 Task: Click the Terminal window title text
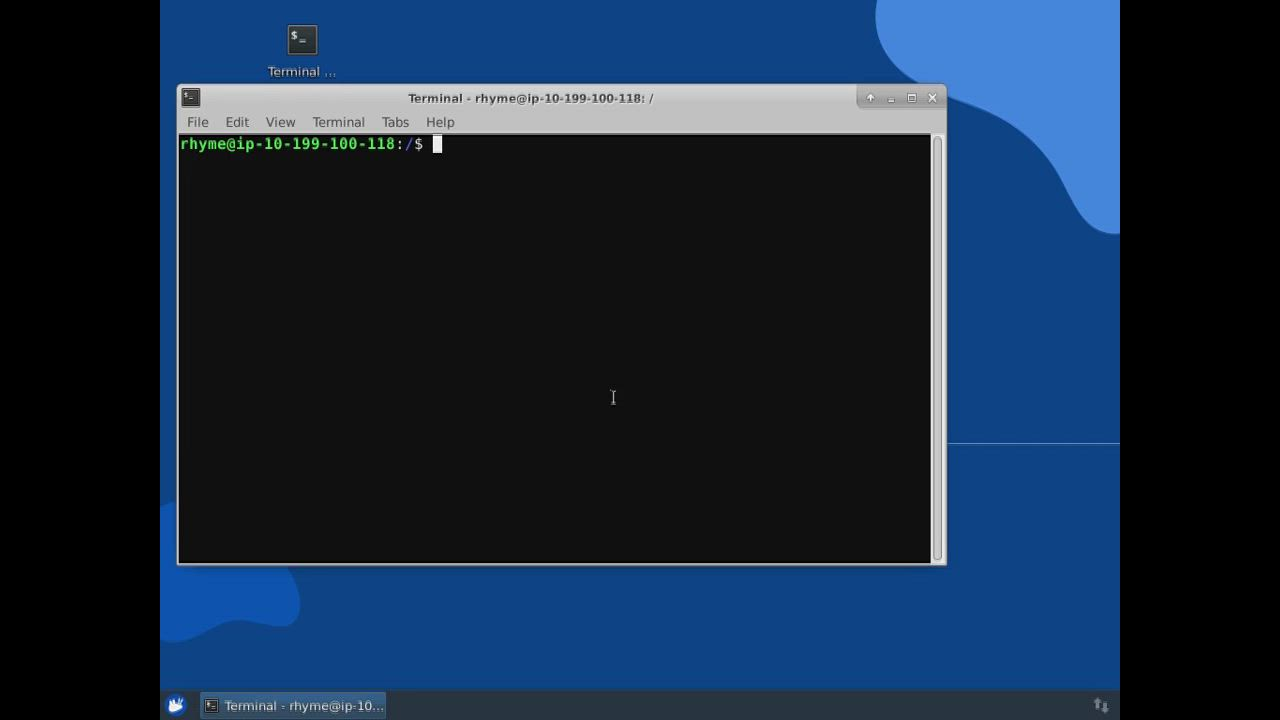coord(530,98)
